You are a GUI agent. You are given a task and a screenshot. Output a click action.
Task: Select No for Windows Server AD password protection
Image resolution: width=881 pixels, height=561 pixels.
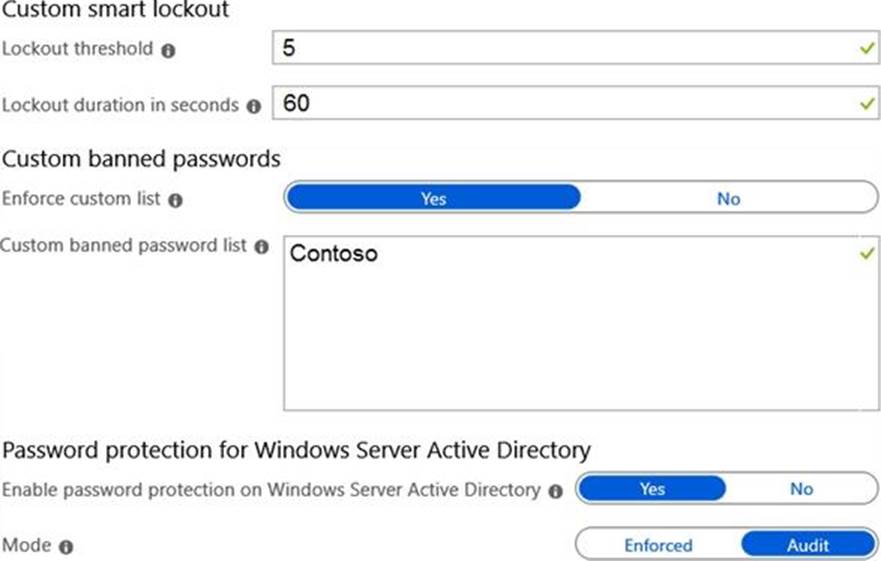pos(801,489)
